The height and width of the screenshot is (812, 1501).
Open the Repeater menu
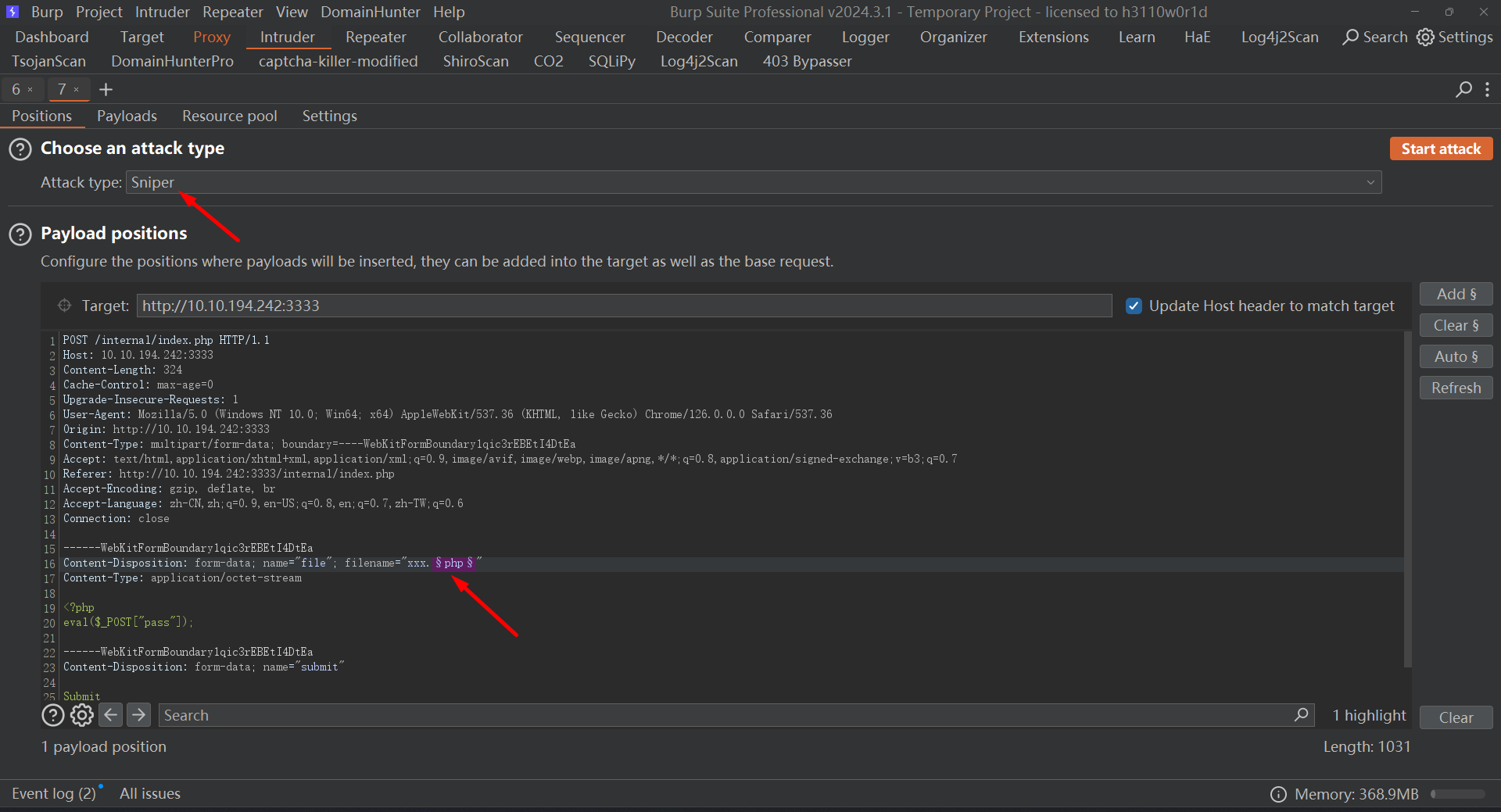(x=233, y=12)
